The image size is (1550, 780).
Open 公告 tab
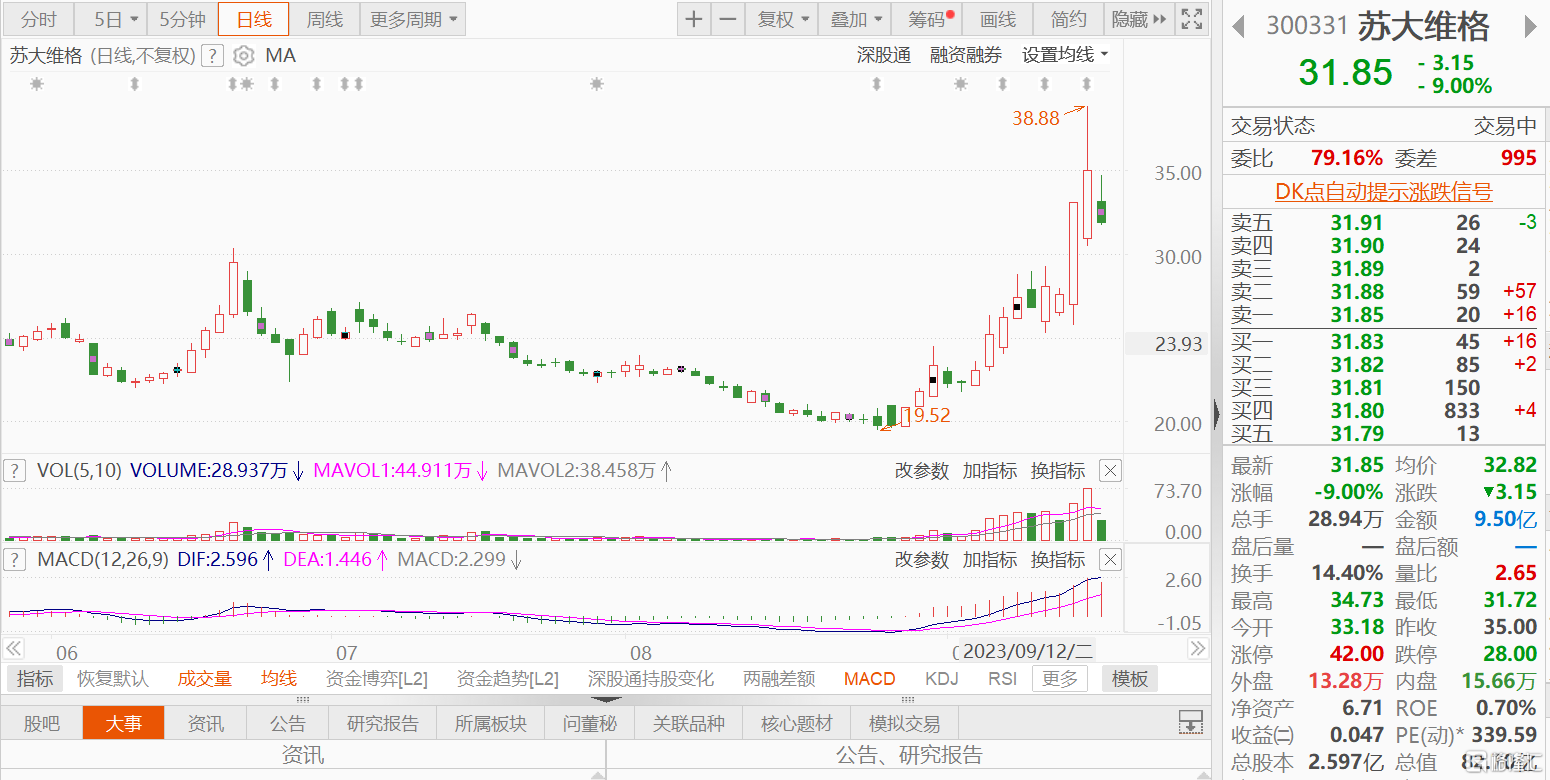[x=288, y=723]
